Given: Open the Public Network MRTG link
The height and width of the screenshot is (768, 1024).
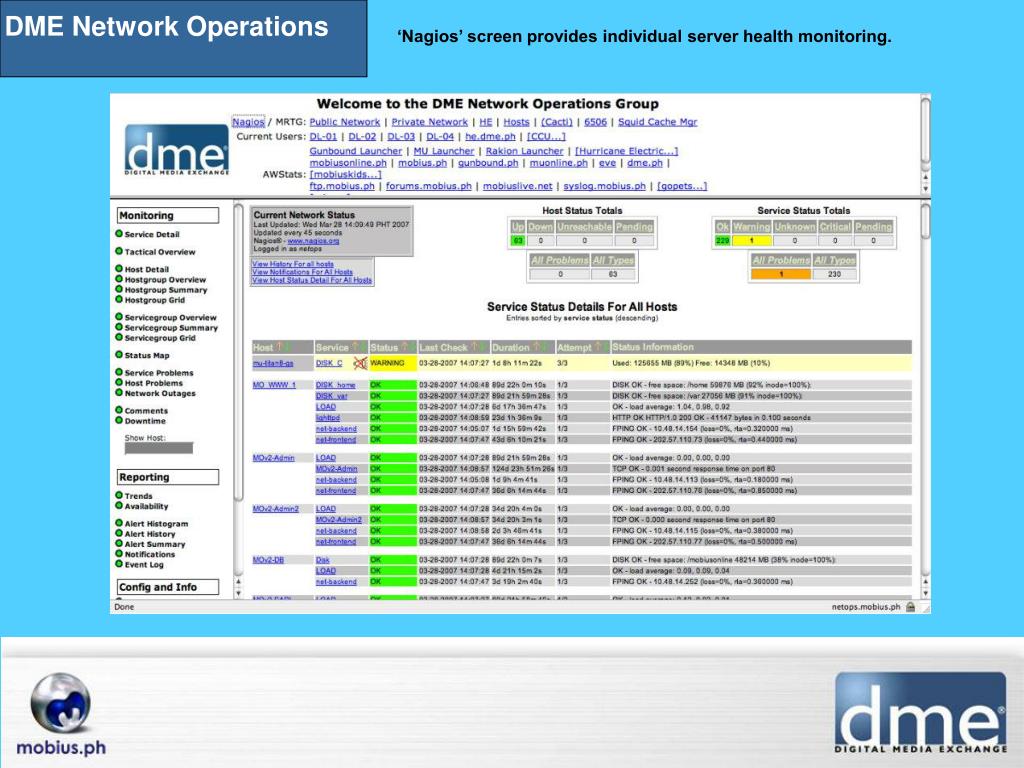Looking at the screenshot, I should click(345, 122).
